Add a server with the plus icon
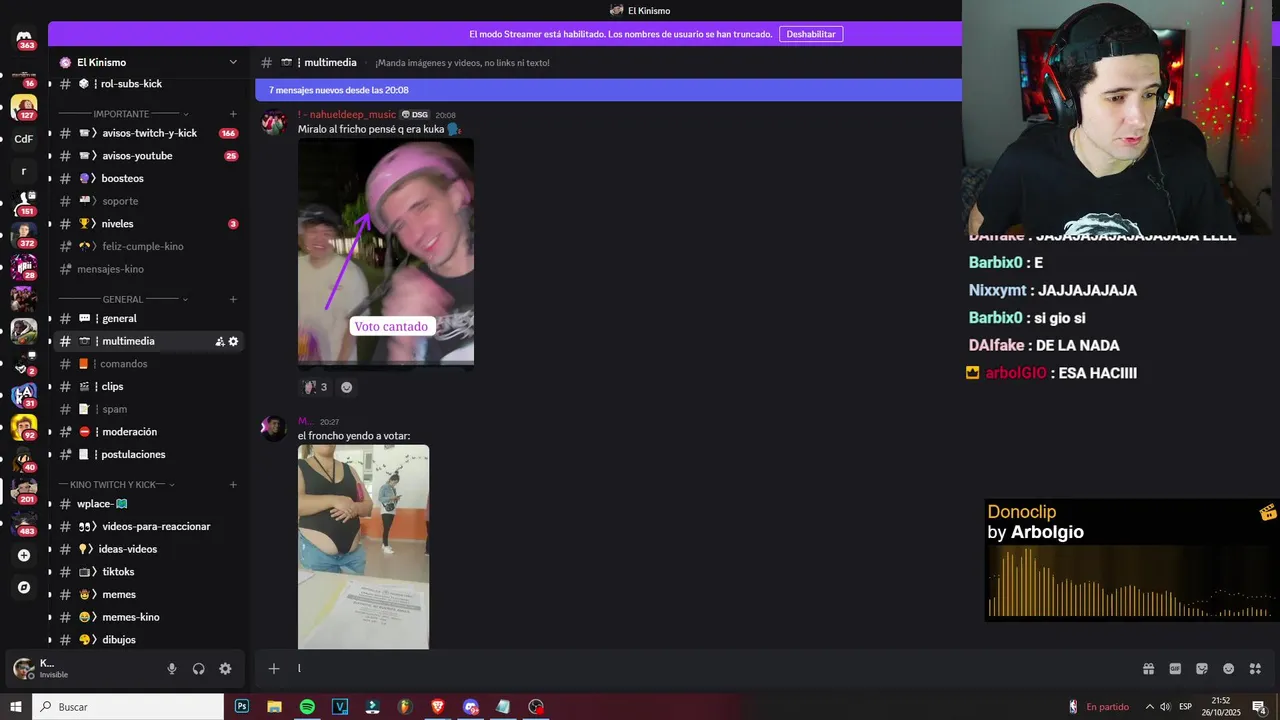The width and height of the screenshot is (1280, 720). (24, 555)
